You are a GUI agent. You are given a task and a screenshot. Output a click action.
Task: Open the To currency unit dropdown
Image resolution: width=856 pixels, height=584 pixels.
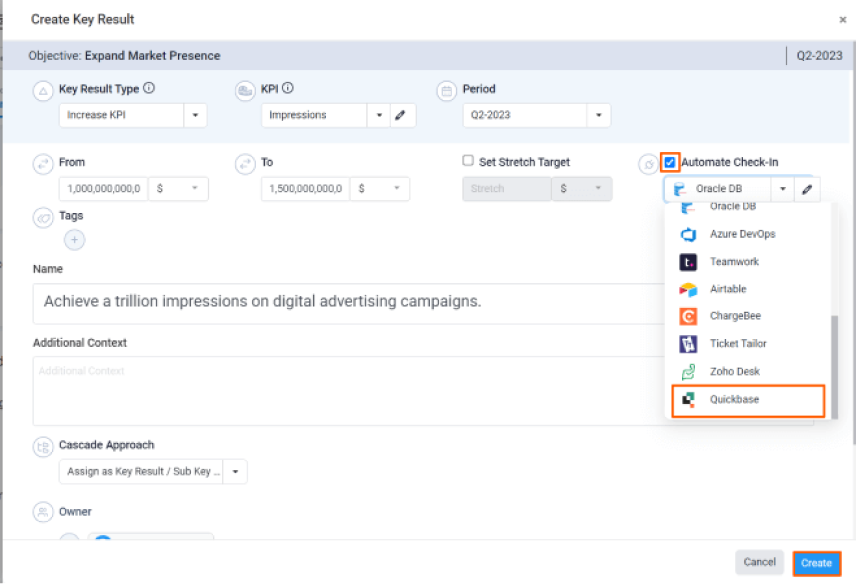(380, 188)
